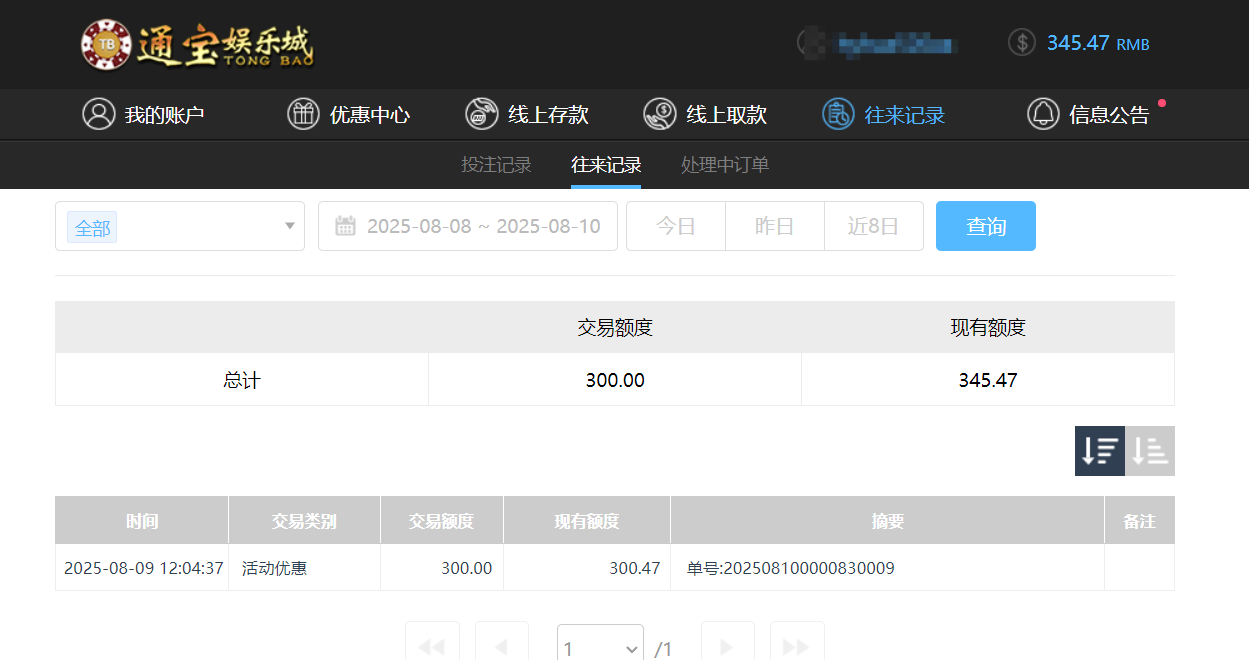
Task: Toggle descending sort order icon
Action: point(1099,451)
